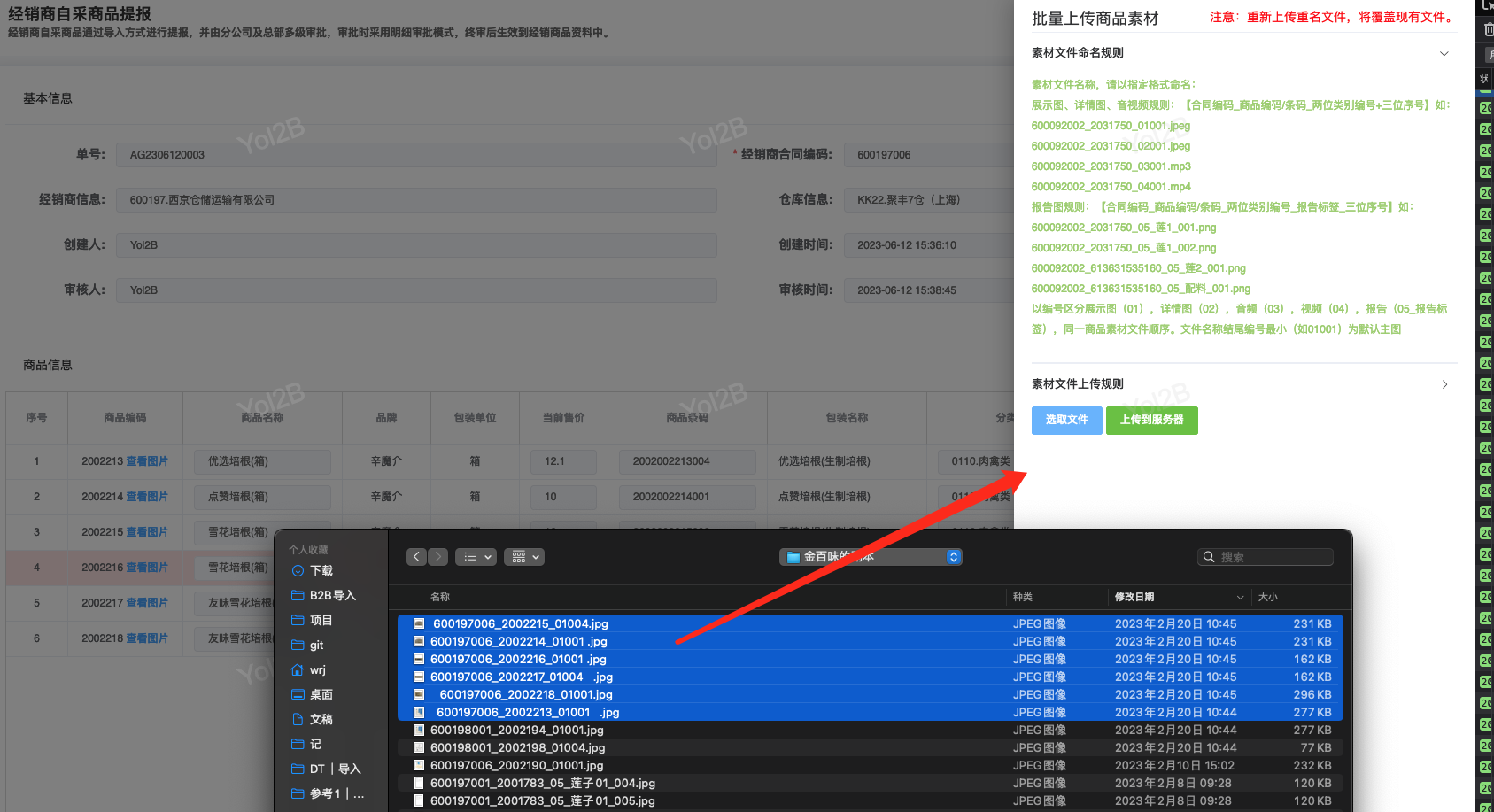Click file icon of 600197006_2002217_01004 .jpg

pos(419,677)
